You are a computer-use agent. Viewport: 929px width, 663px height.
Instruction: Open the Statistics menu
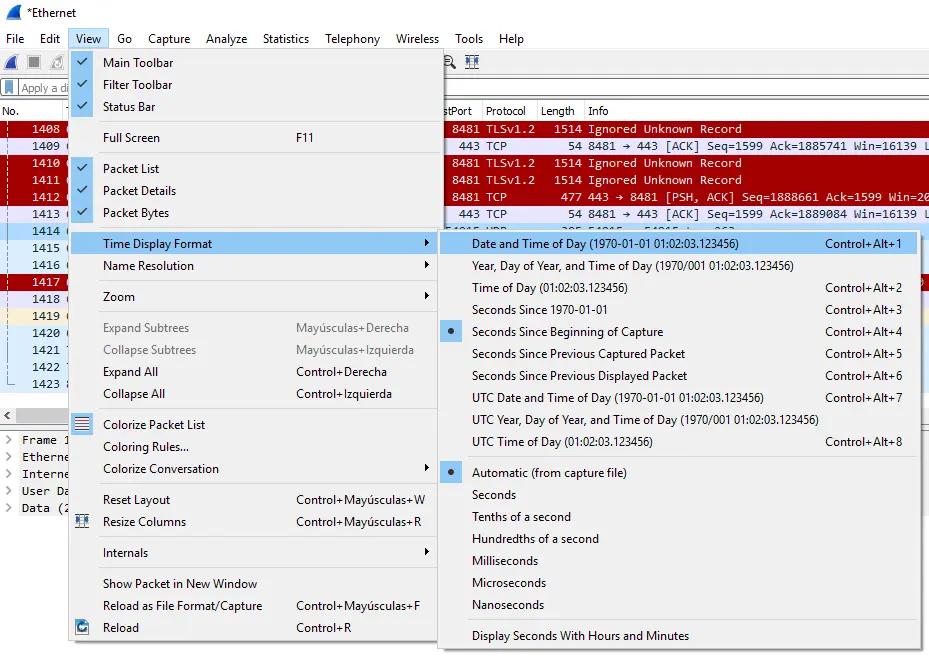pyautogui.click(x=286, y=39)
